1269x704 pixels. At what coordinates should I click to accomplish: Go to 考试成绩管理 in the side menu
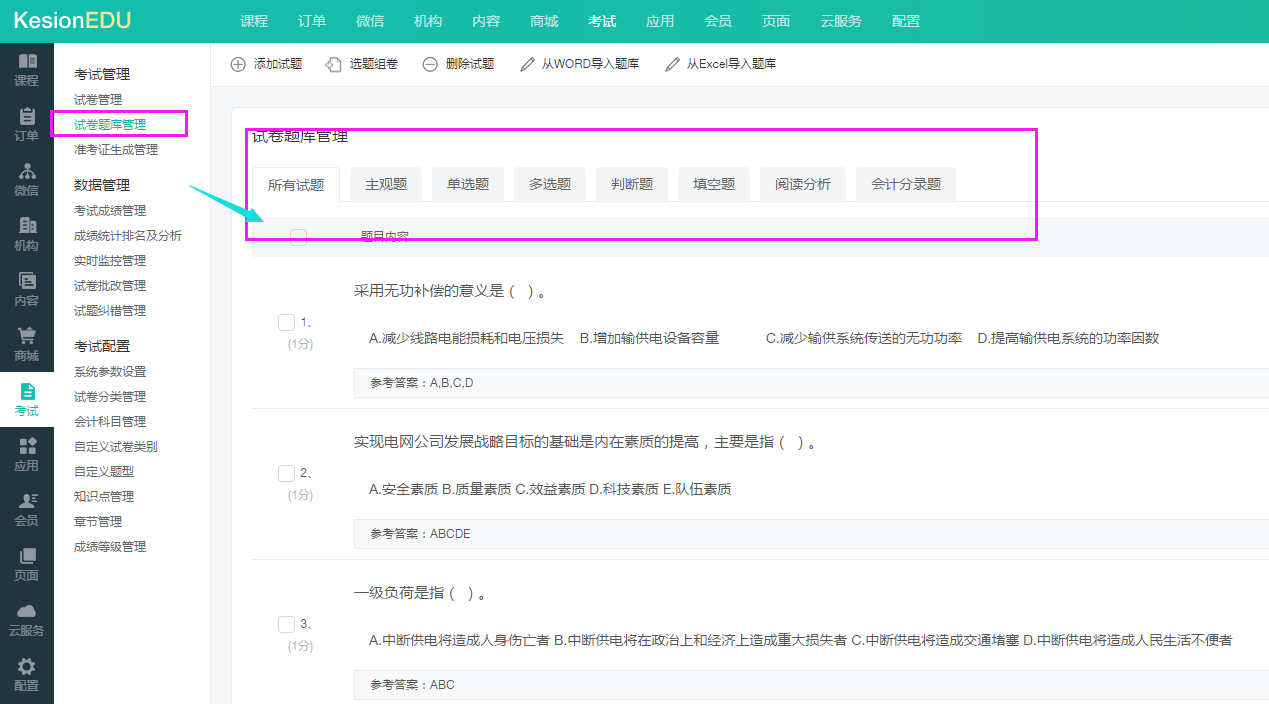click(x=110, y=211)
